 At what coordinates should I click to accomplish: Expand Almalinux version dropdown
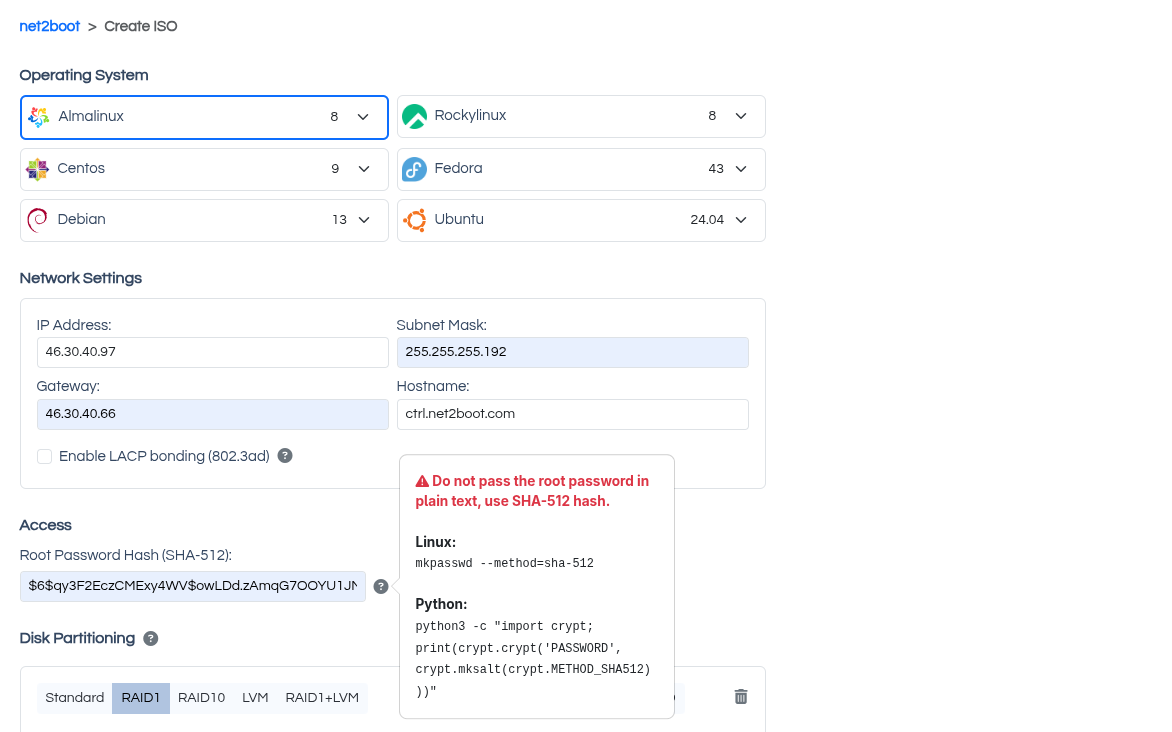pos(364,117)
